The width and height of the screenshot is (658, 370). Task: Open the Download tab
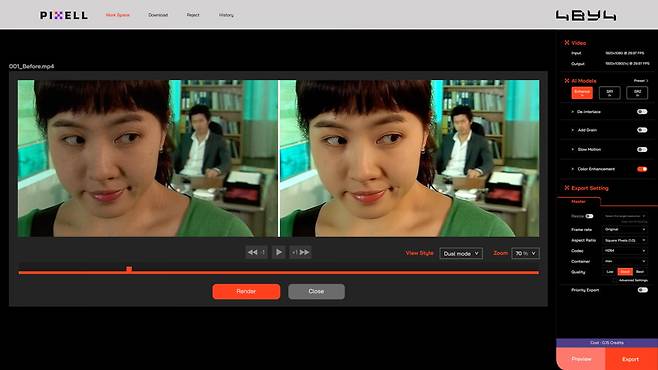tap(158, 15)
